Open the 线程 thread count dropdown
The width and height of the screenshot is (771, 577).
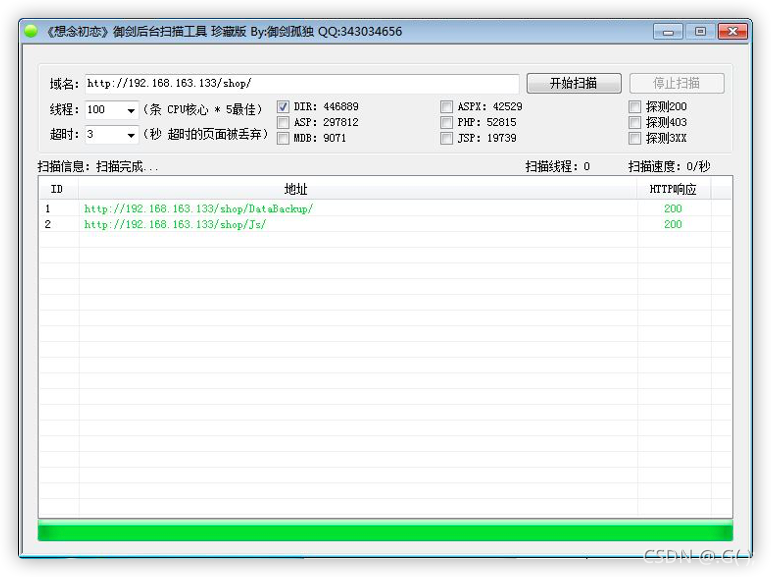point(131,110)
